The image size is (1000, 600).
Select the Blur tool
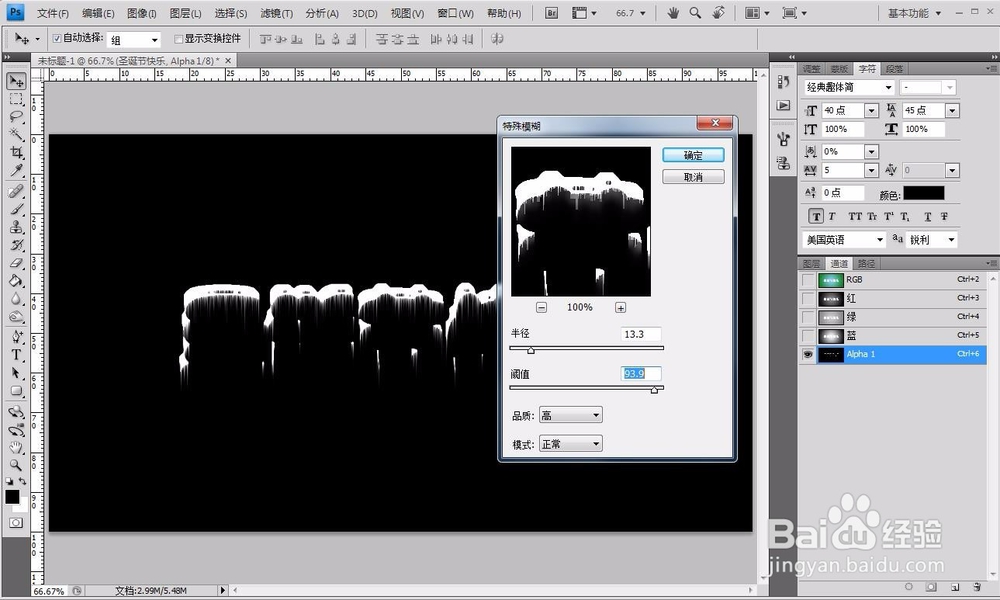pyautogui.click(x=16, y=298)
